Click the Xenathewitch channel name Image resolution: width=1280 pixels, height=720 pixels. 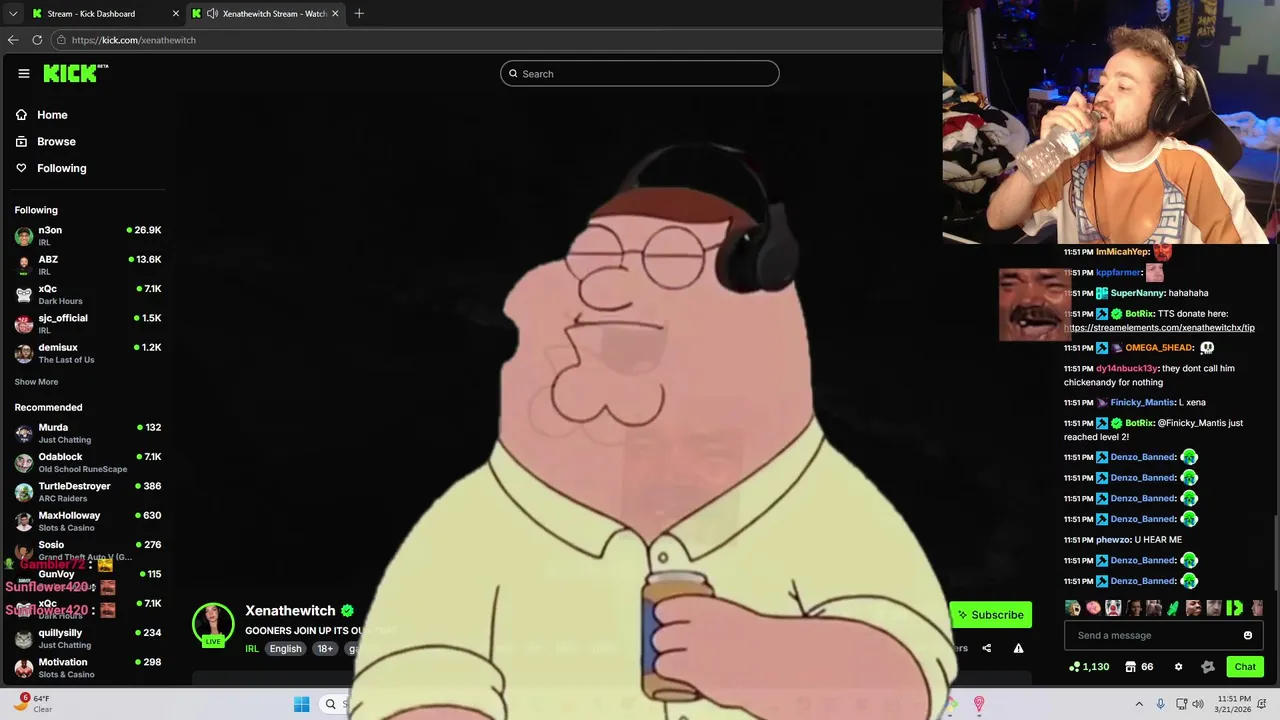[290, 611]
